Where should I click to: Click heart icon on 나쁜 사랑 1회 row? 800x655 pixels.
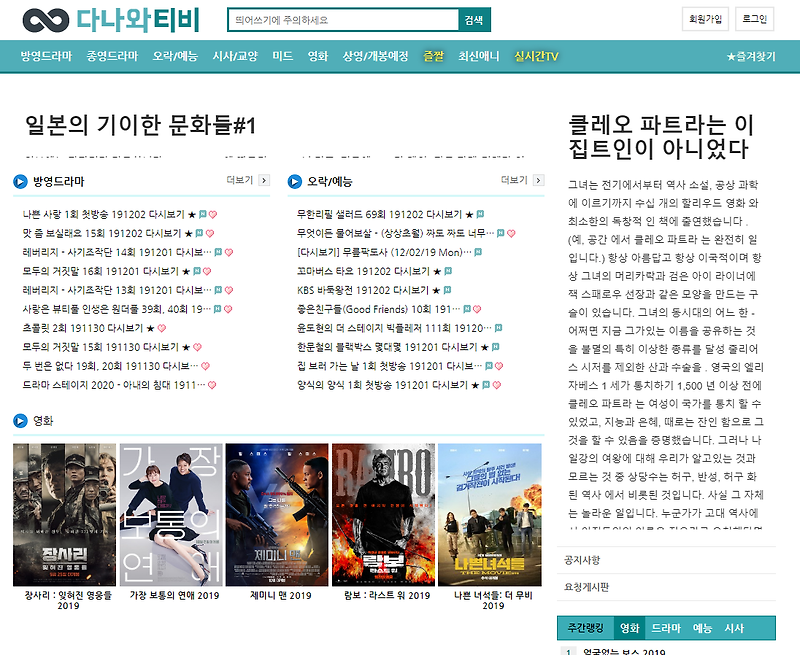213,215
